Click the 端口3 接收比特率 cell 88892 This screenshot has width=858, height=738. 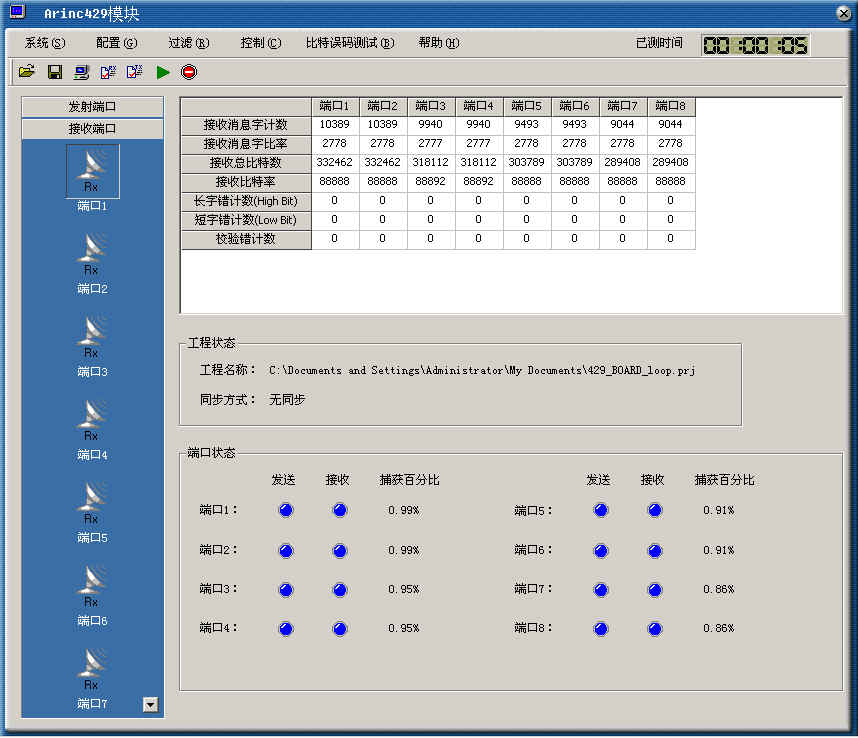click(x=431, y=182)
